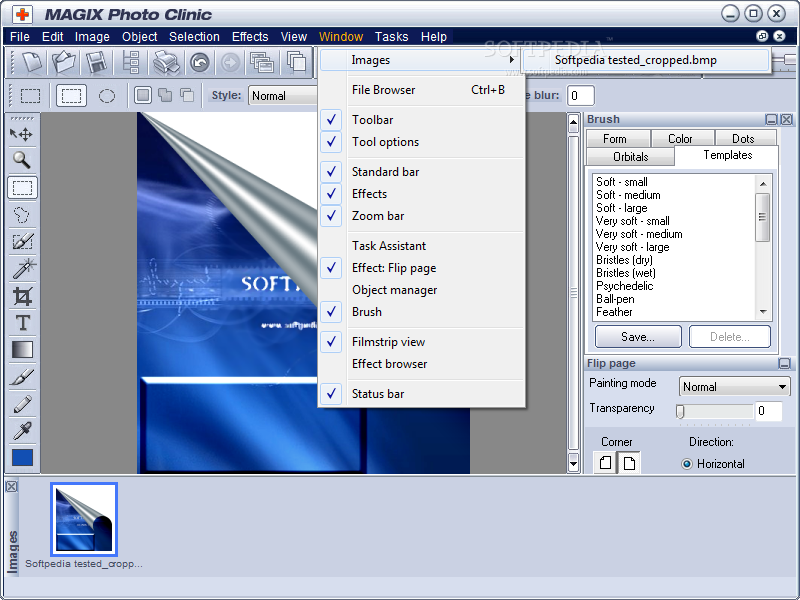The height and width of the screenshot is (600, 800).
Task: Uncheck Toolbar in Window menu
Action: pyautogui.click(x=421, y=120)
